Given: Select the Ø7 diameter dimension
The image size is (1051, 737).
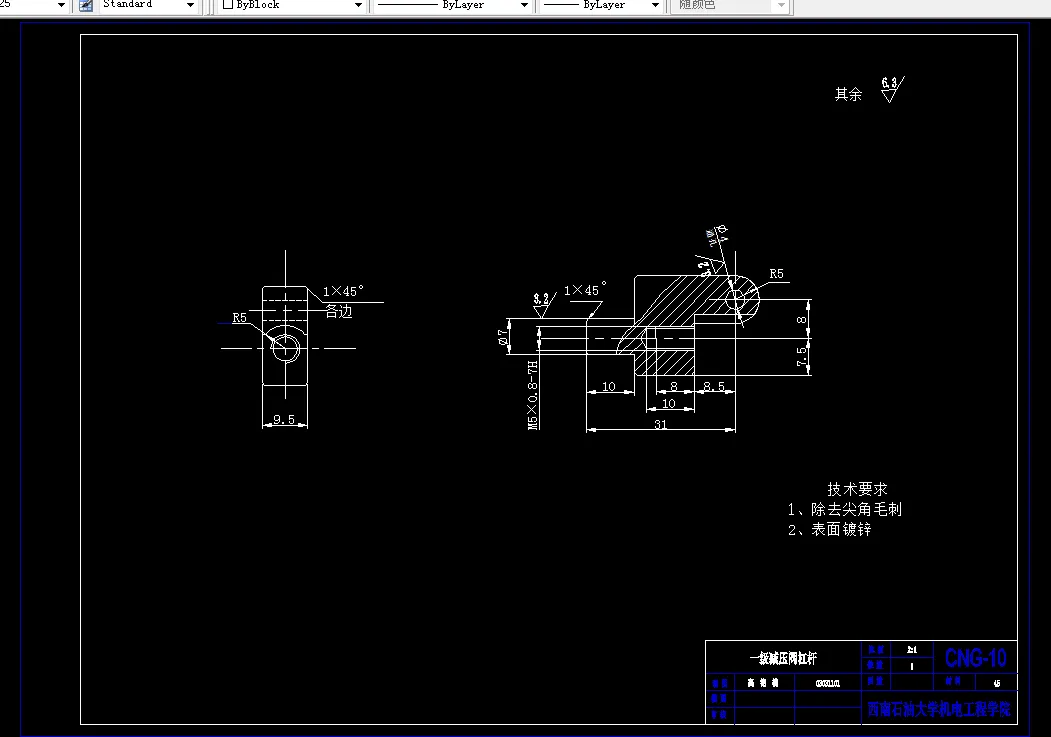Looking at the screenshot, I should pos(503,336).
